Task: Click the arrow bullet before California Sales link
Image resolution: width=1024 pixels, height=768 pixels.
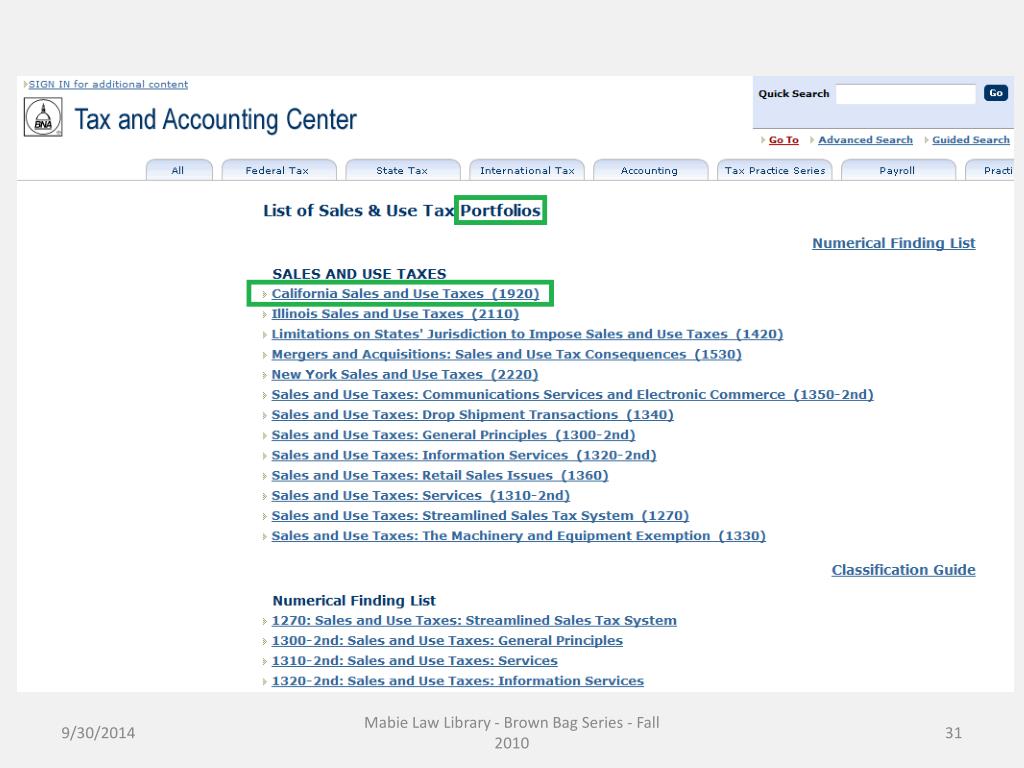Action: coord(264,295)
